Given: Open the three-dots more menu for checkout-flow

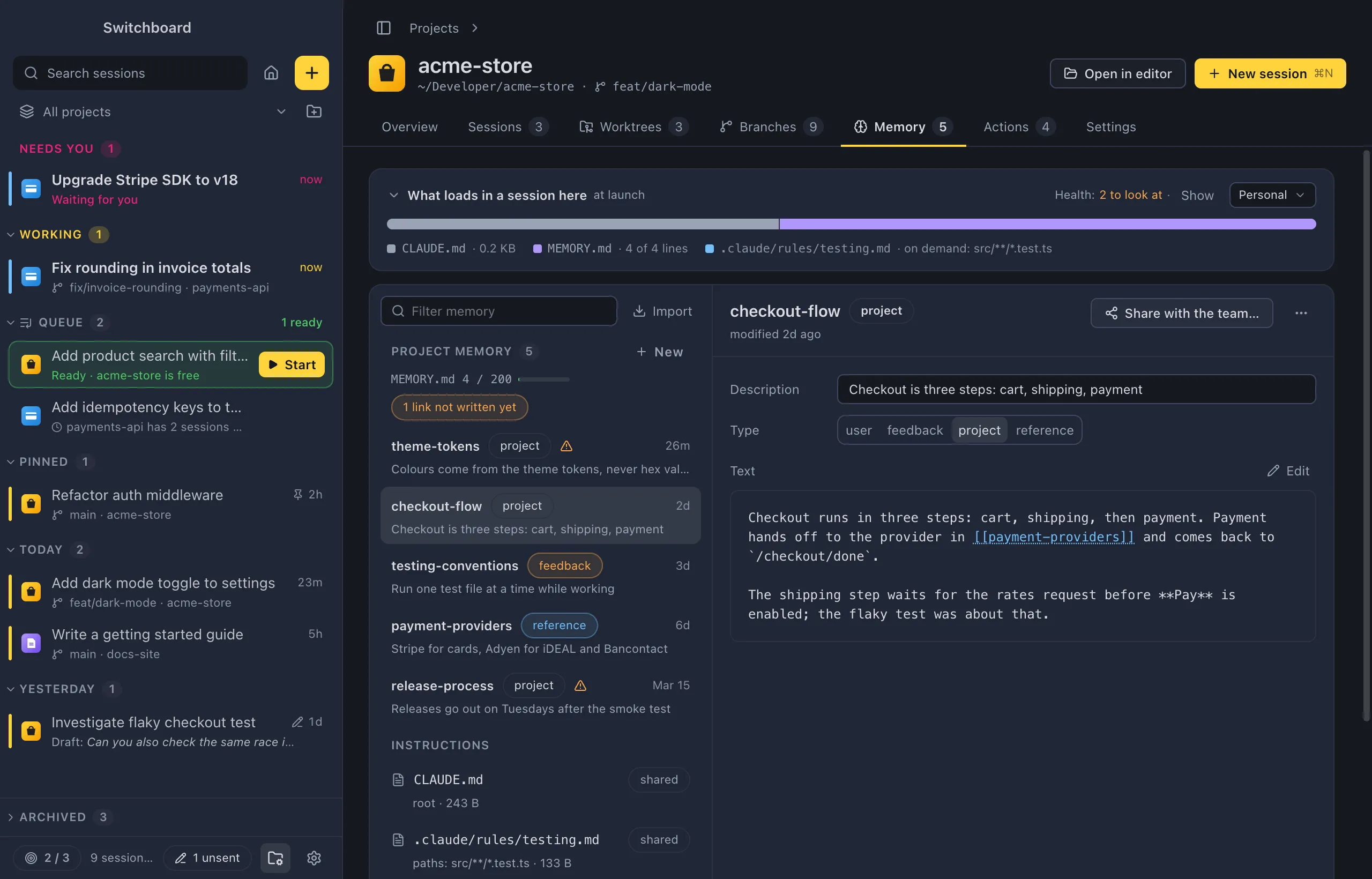Looking at the screenshot, I should point(1301,314).
